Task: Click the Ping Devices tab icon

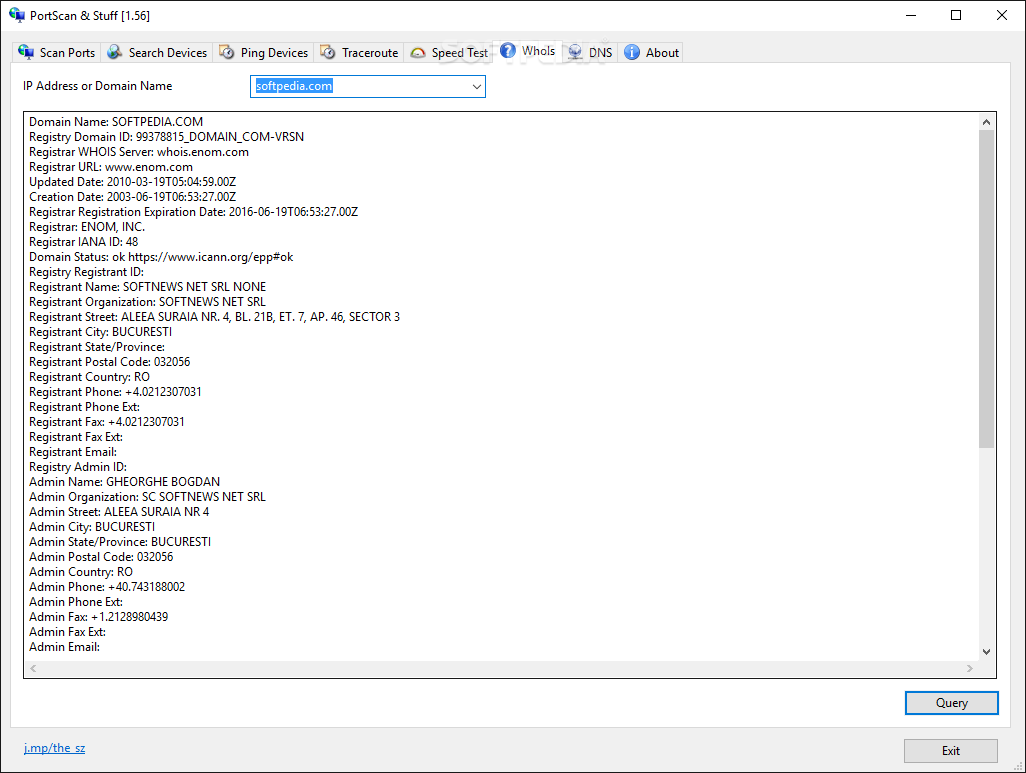Action: [227, 52]
